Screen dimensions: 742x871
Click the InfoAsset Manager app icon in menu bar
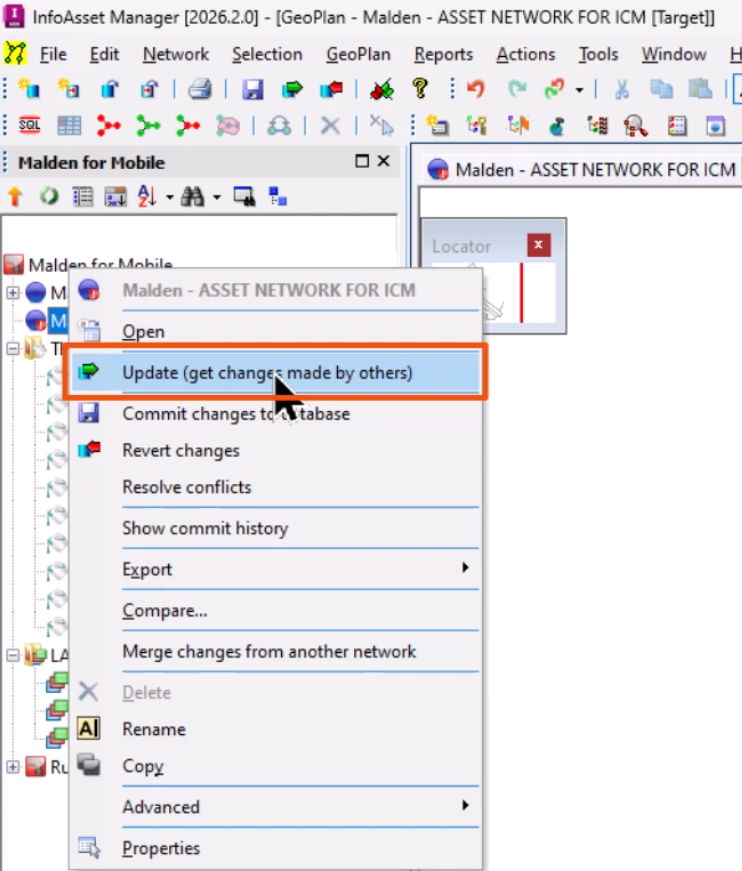pos(15,53)
